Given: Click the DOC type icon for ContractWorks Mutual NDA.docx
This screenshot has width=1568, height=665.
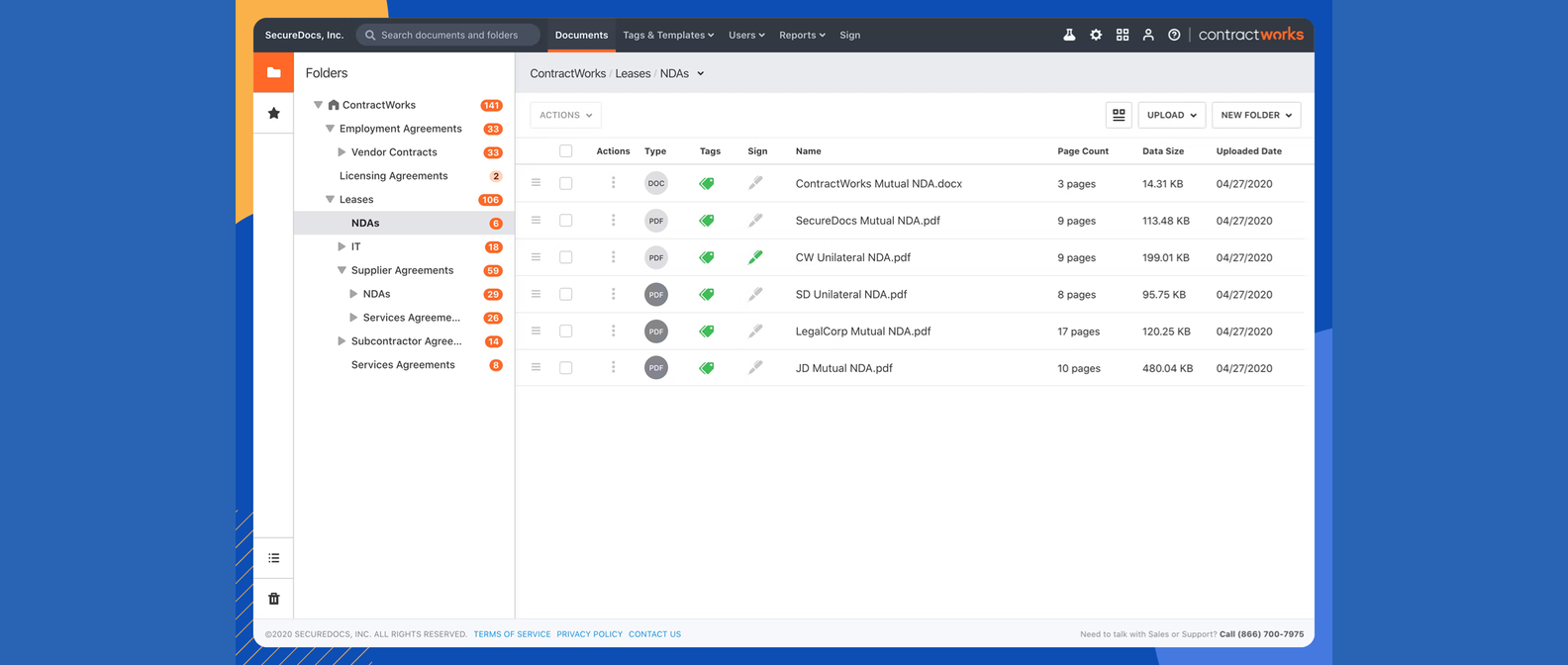Looking at the screenshot, I should 656,183.
